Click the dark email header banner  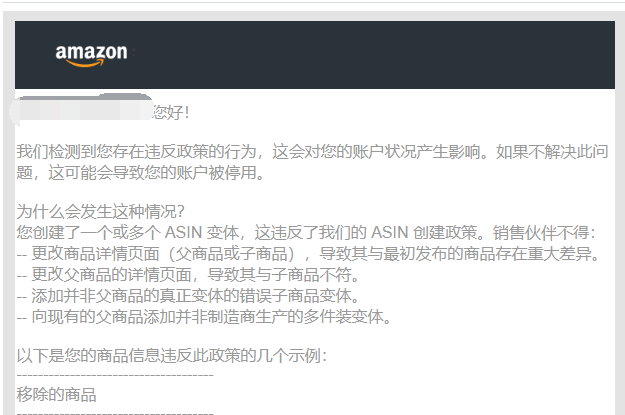coord(315,55)
